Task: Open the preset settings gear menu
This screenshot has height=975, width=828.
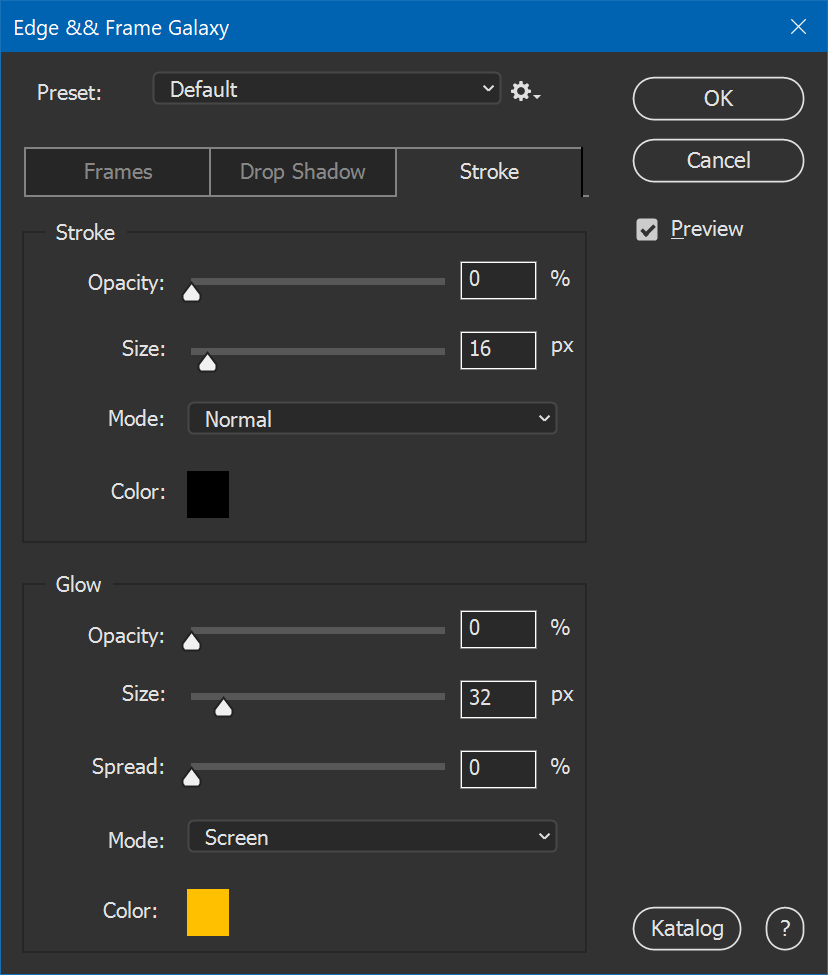Action: [525, 91]
